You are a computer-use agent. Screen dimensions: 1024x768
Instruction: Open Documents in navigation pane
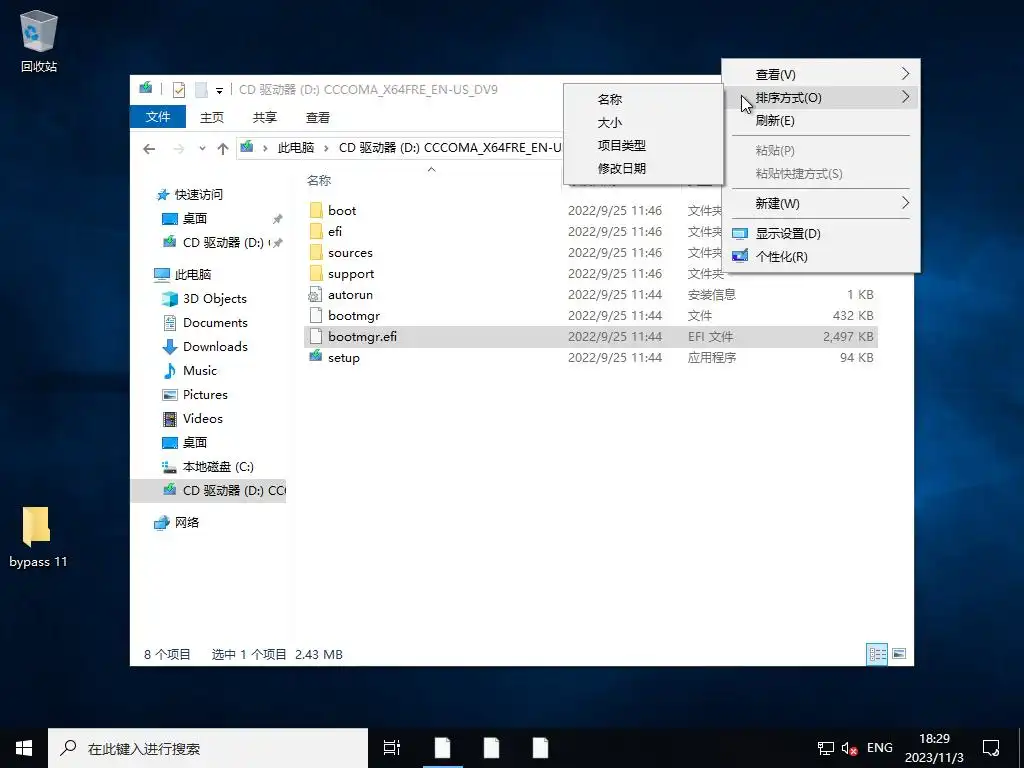pos(215,323)
